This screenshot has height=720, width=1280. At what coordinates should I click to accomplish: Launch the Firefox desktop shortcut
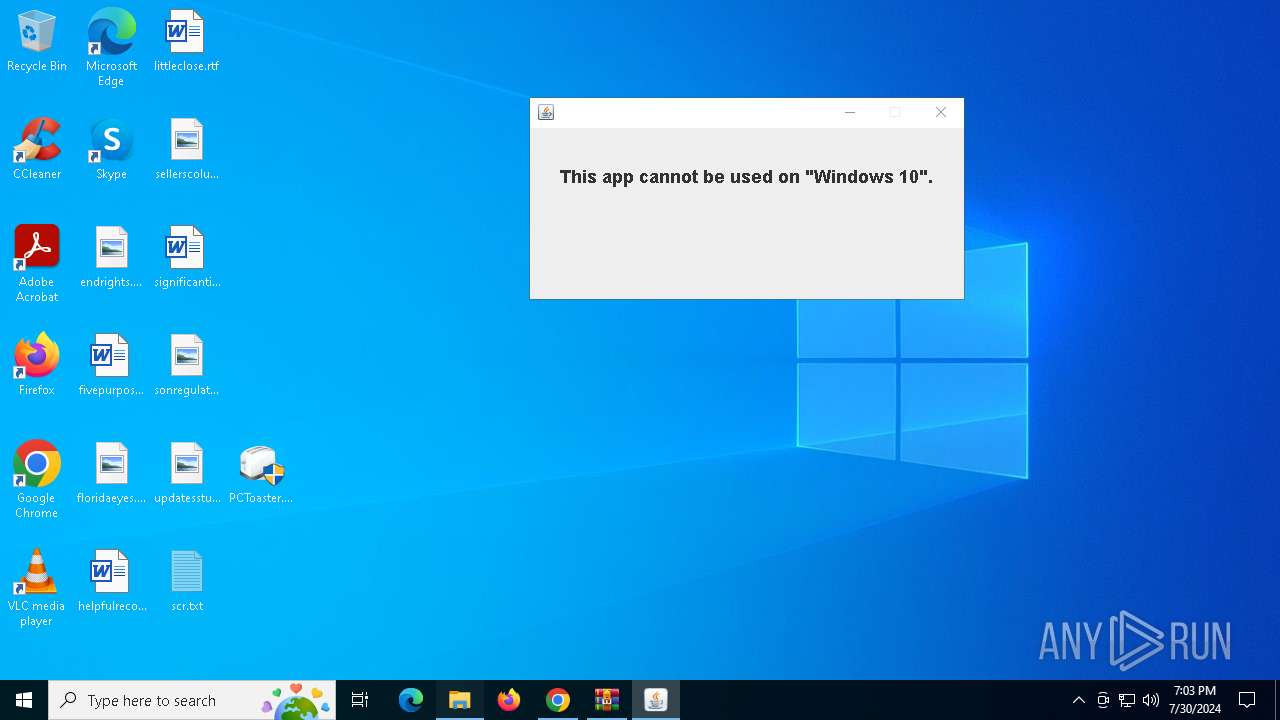click(37, 366)
